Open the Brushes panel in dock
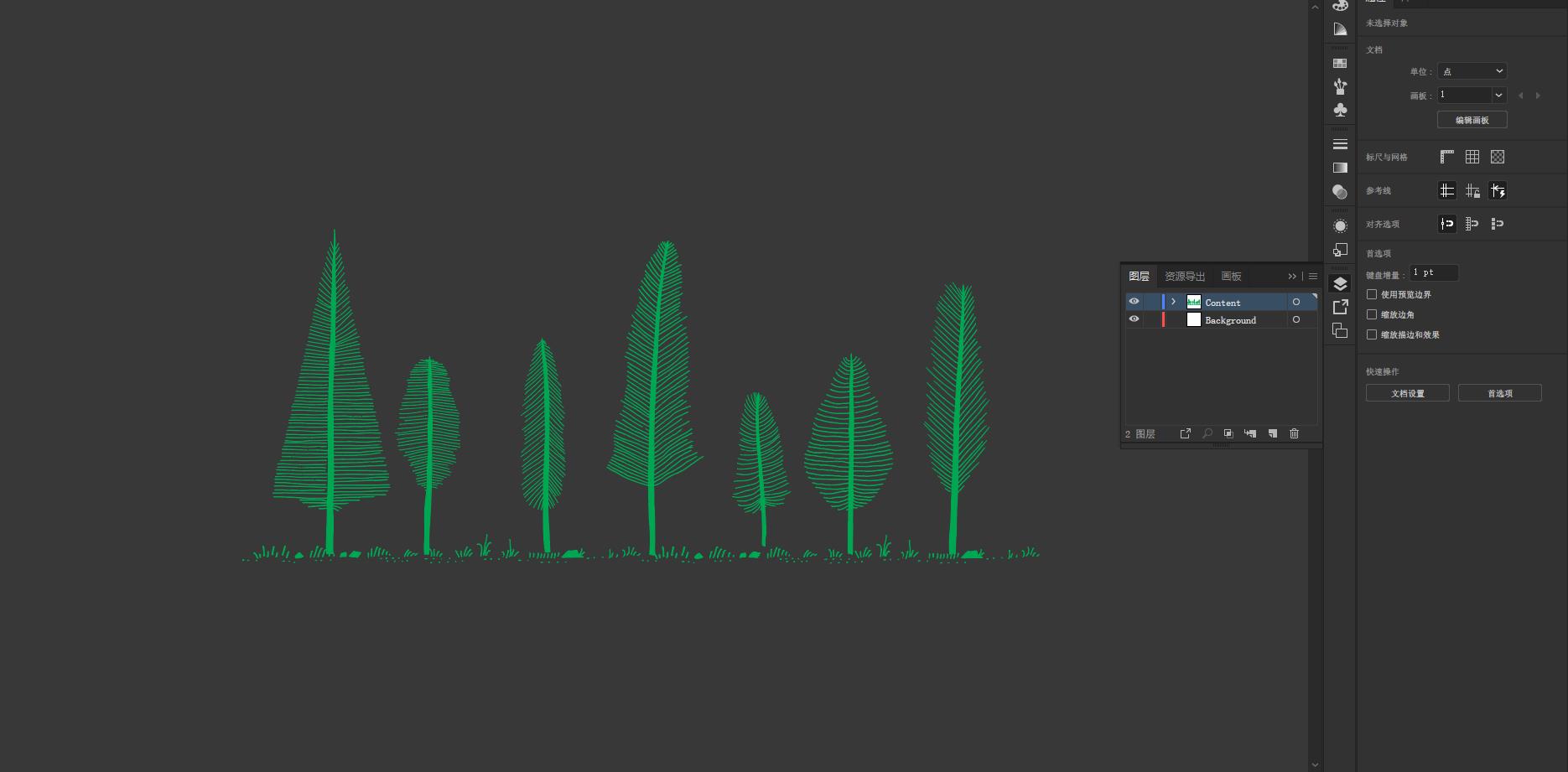1568x772 pixels. (1340, 86)
